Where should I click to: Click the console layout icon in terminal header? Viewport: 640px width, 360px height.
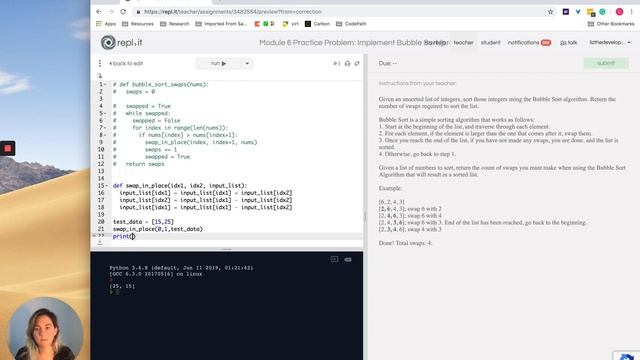[x=334, y=259]
